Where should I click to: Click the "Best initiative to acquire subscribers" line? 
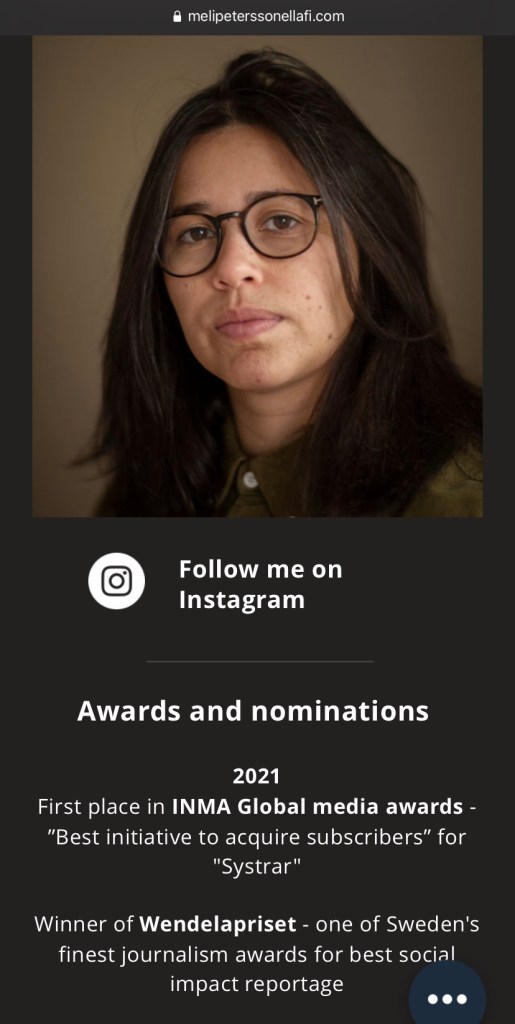tap(257, 838)
